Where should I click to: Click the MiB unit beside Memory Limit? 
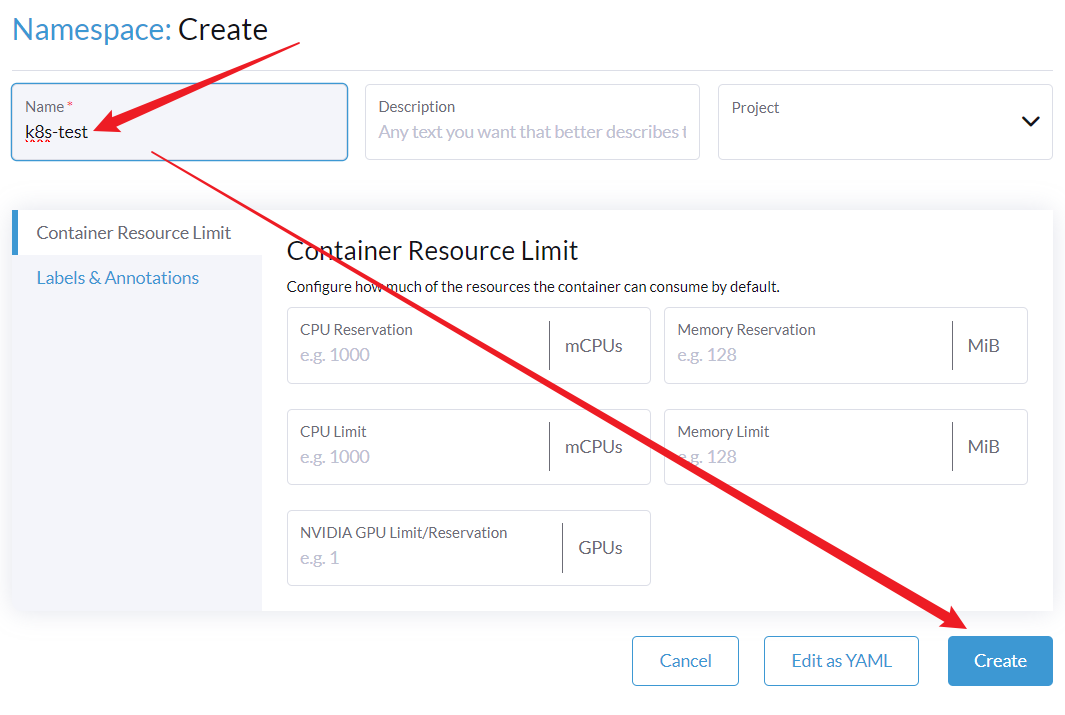[983, 447]
